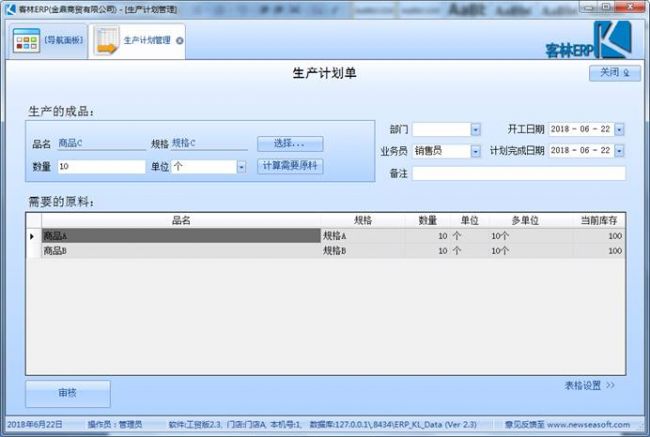650x437 pixels.
Task: Select the 商品B row in materials table
Action: tap(180, 251)
